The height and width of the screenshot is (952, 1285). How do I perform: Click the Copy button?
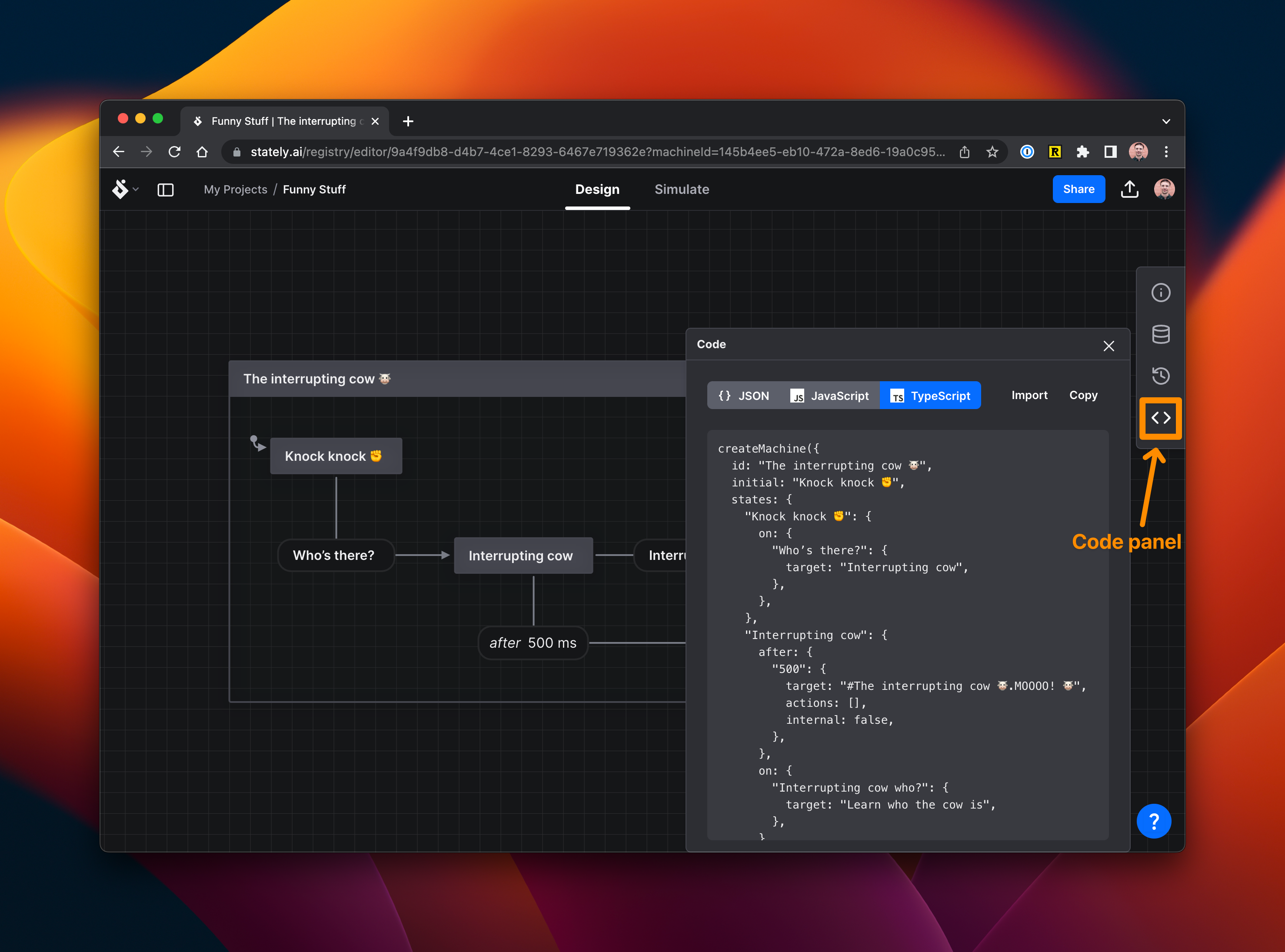[1083, 395]
